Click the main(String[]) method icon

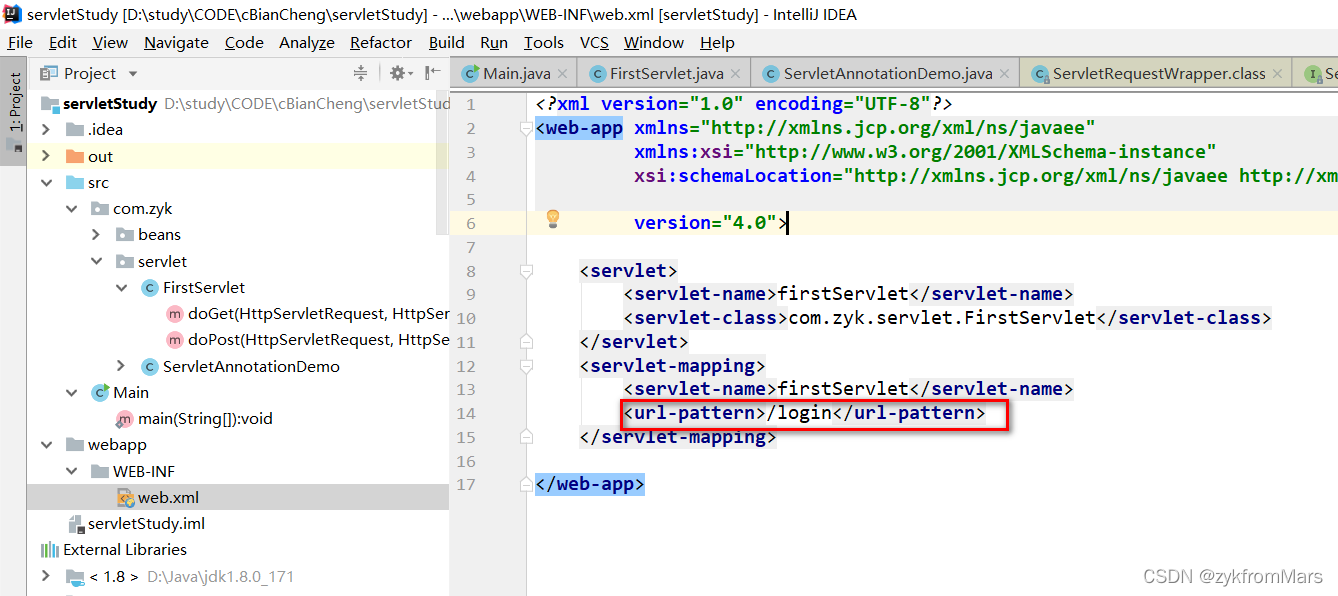pyautogui.click(x=125, y=419)
